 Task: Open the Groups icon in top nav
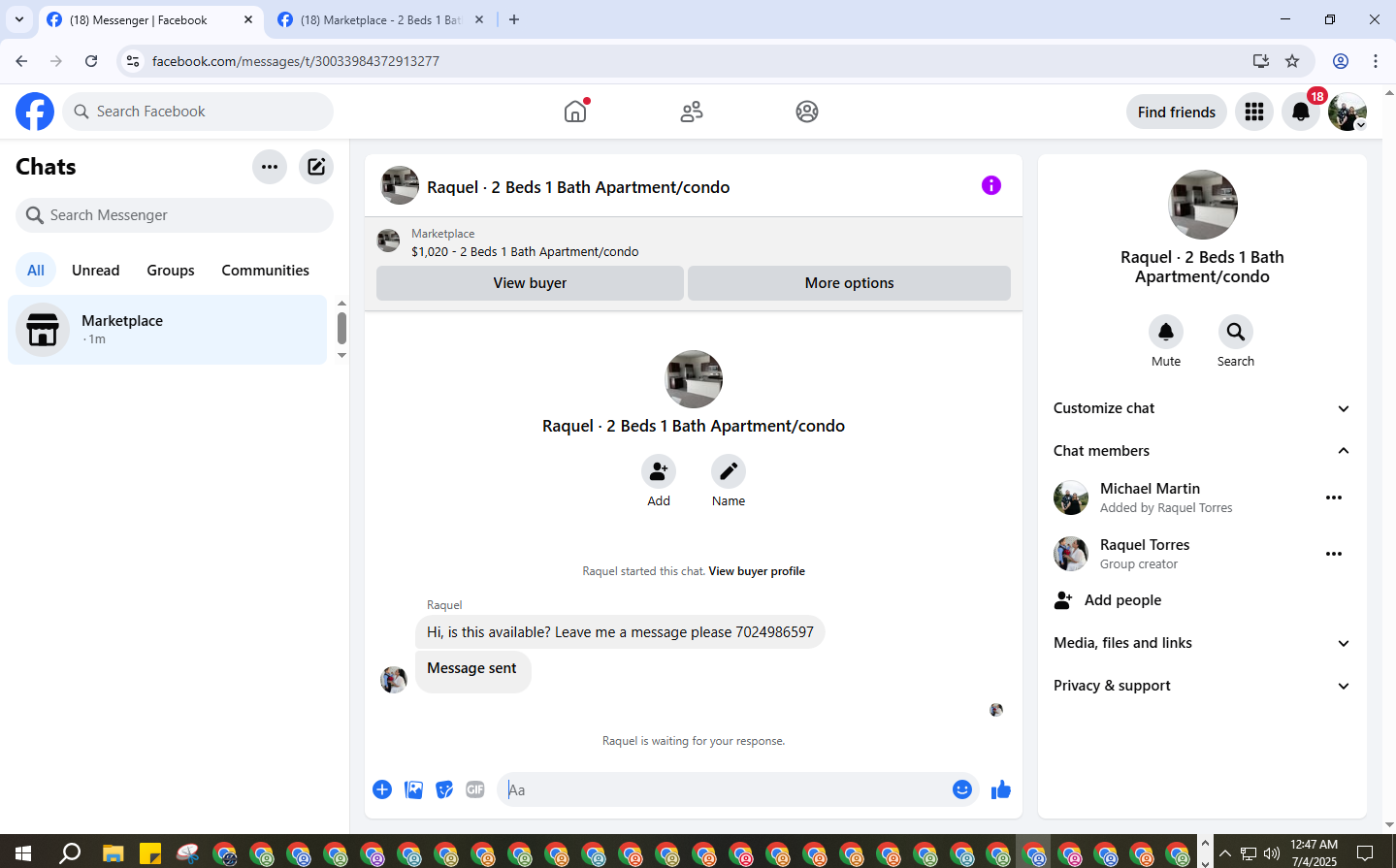[x=807, y=112]
